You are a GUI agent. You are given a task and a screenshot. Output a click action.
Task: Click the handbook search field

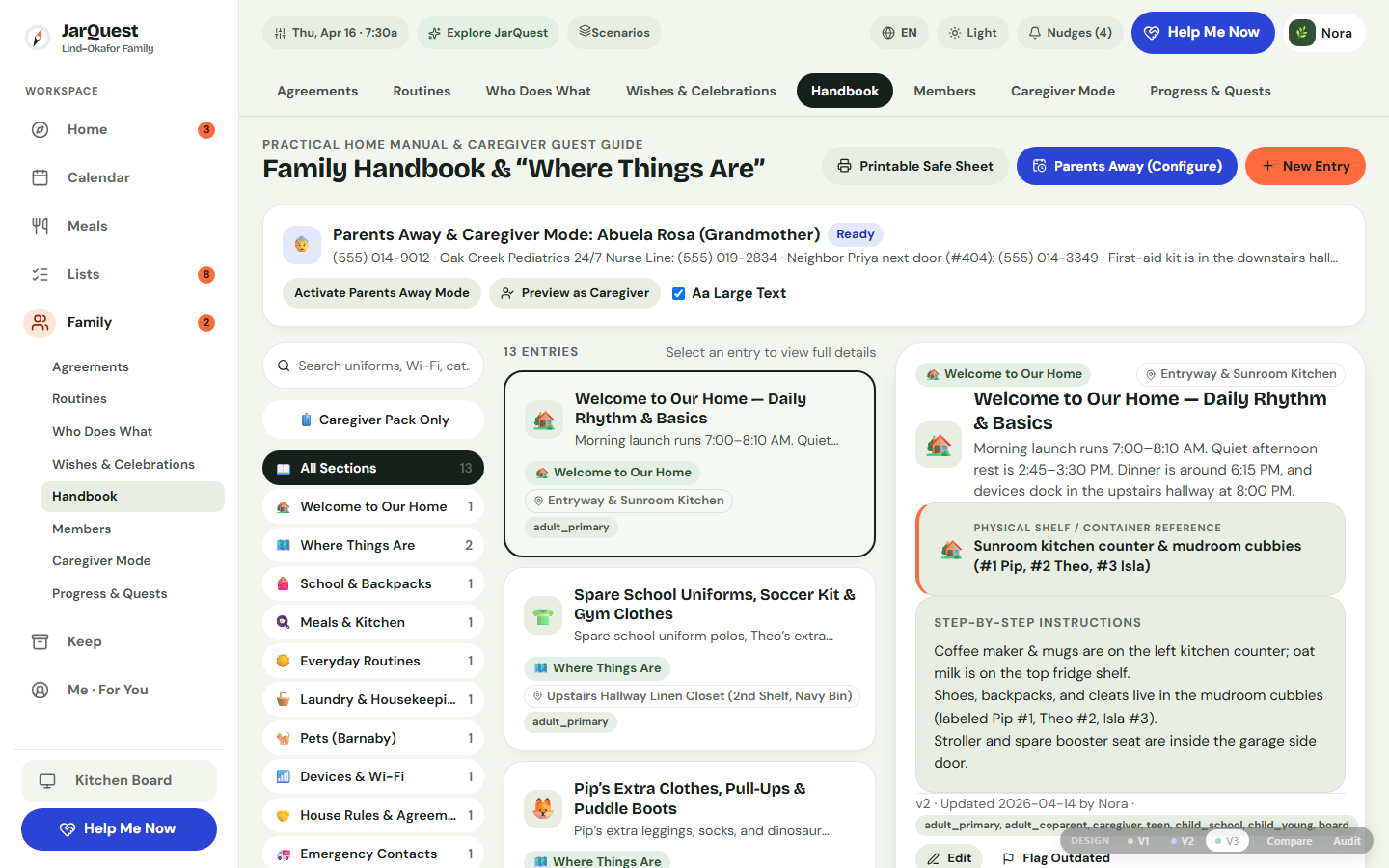pyautogui.click(x=373, y=366)
